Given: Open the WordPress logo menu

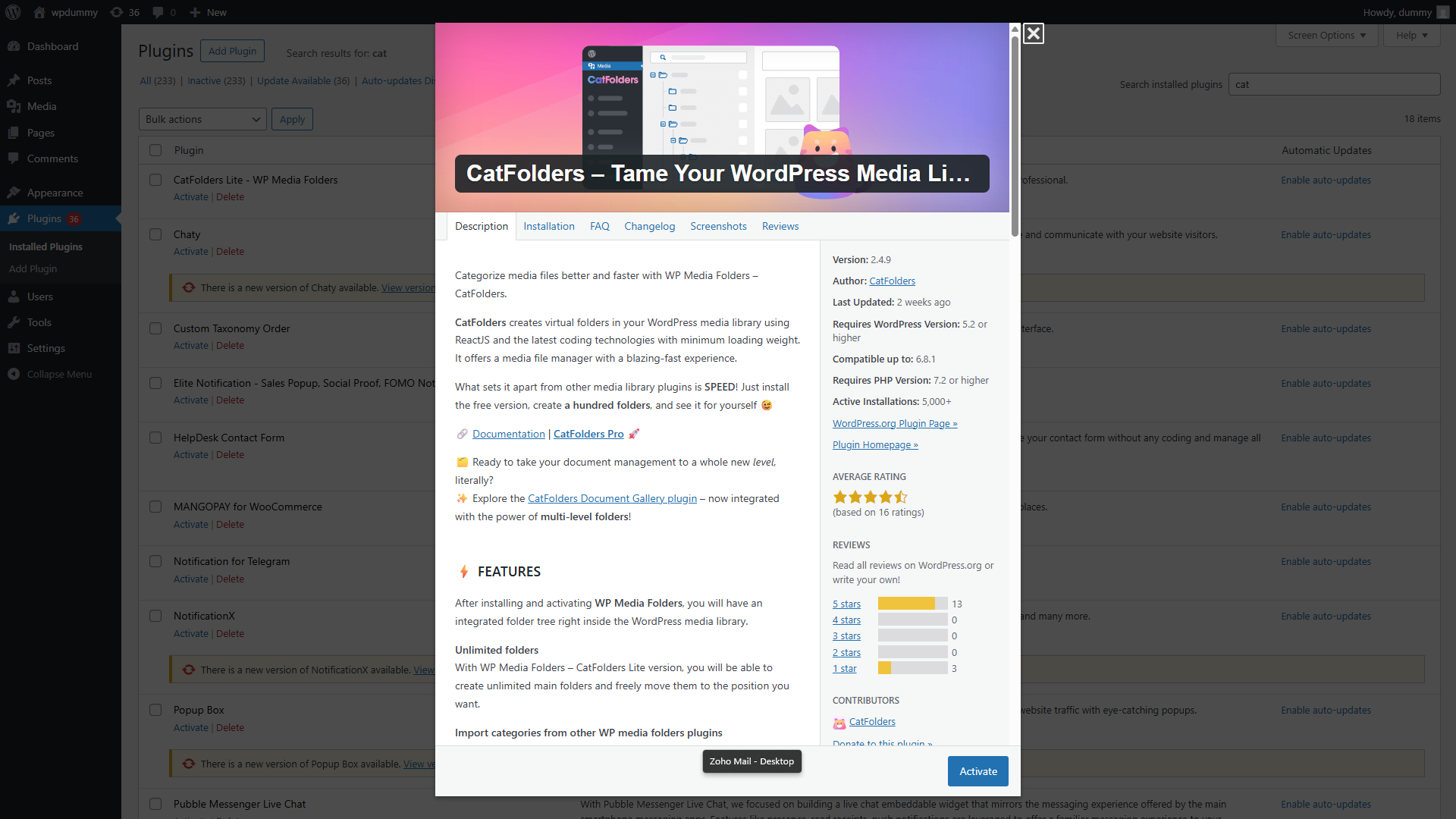Looking at the screenshot, I should click(x=13, y=12).
